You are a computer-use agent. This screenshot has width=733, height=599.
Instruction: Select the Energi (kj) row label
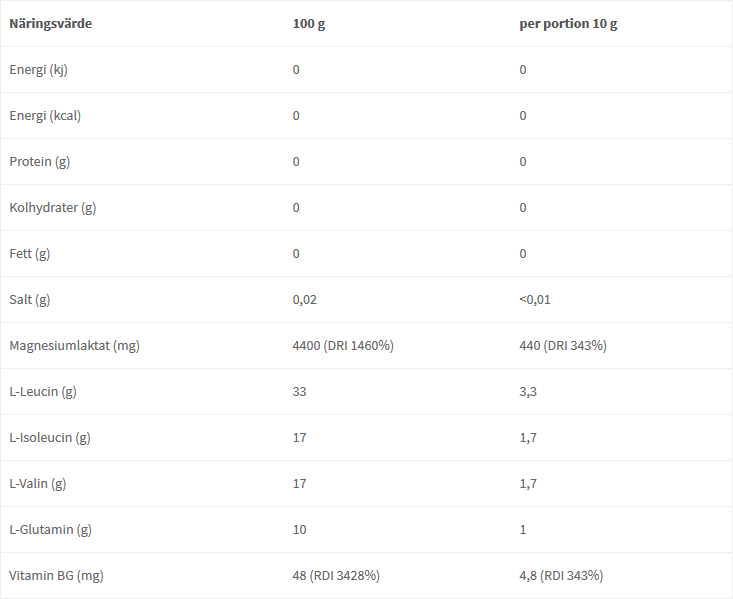tap(38, 70)
